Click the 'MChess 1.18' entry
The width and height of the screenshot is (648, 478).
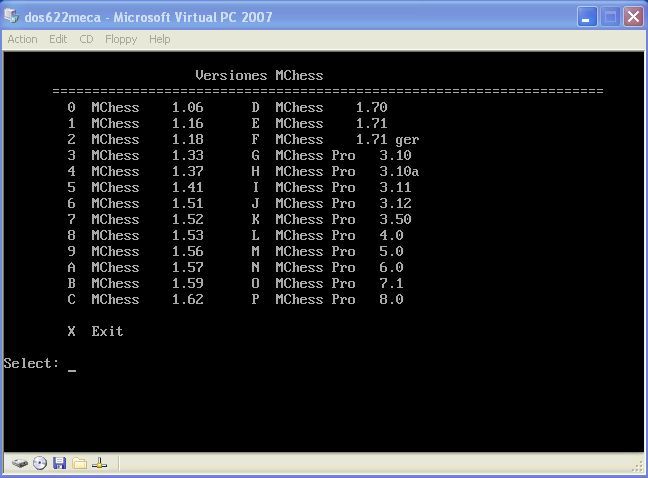click(x=136, y=140)
